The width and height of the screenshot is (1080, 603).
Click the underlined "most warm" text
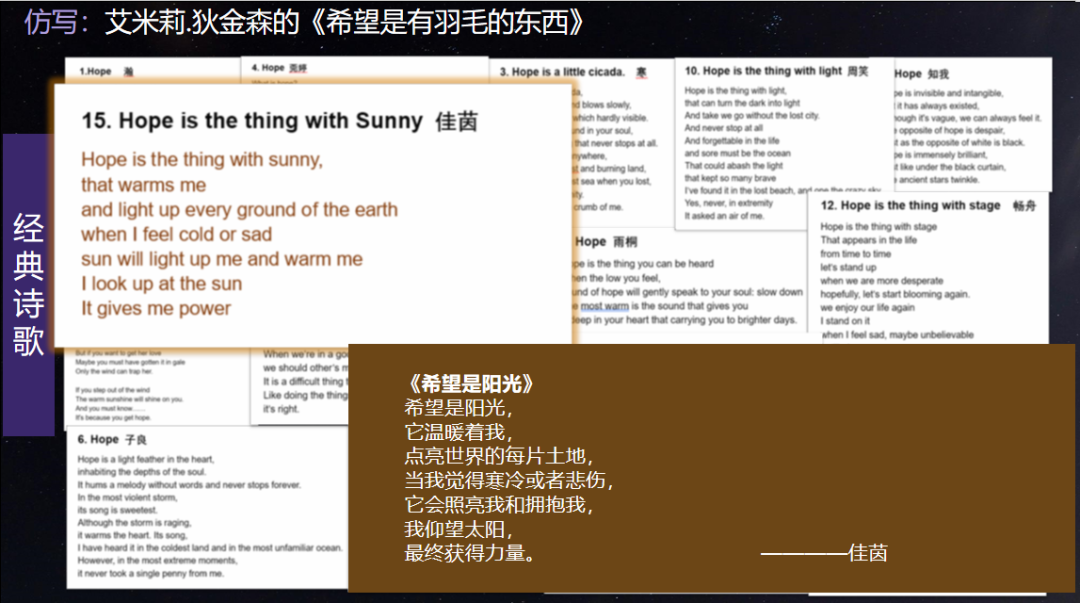click(x=606, y=306)
